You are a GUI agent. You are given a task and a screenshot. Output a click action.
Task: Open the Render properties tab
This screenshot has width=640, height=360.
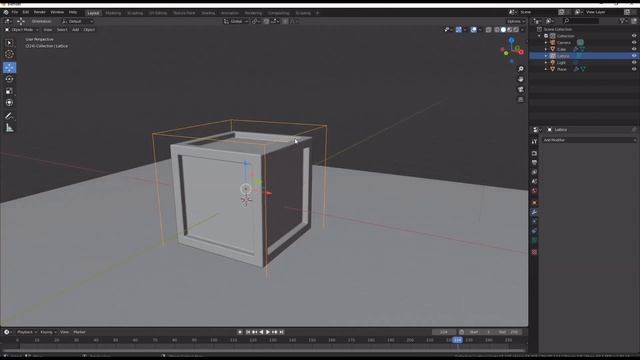coord(534,153)
